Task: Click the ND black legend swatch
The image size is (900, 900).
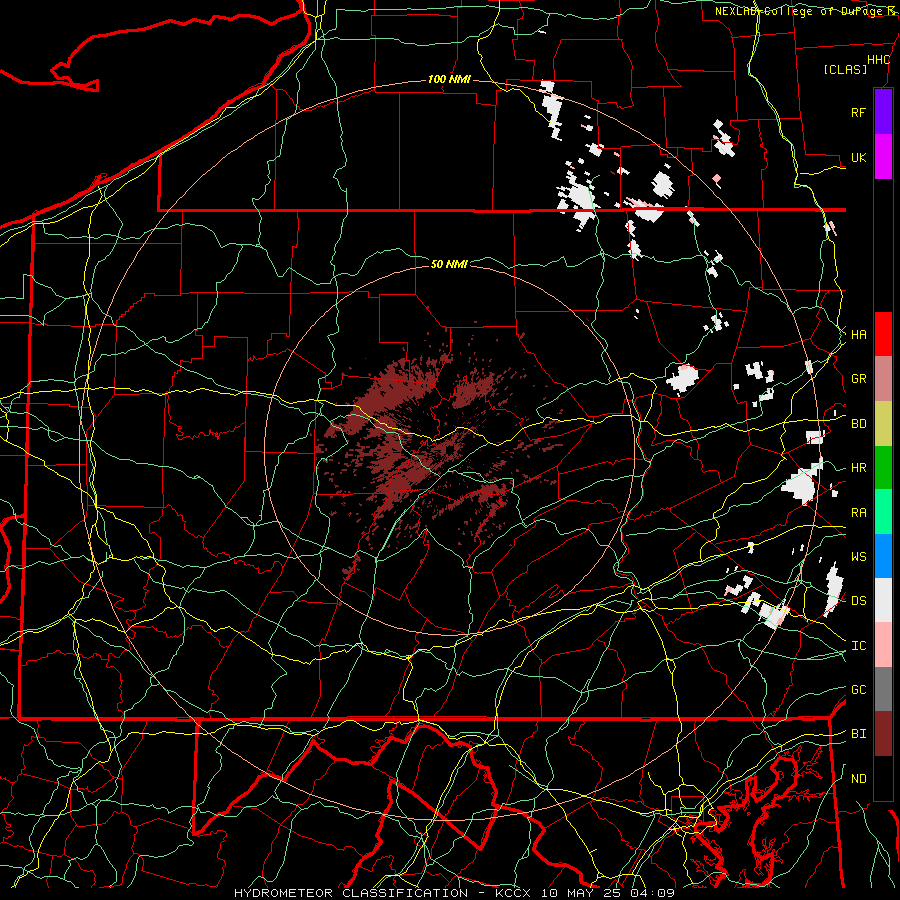Action: [x=883, y=778]
